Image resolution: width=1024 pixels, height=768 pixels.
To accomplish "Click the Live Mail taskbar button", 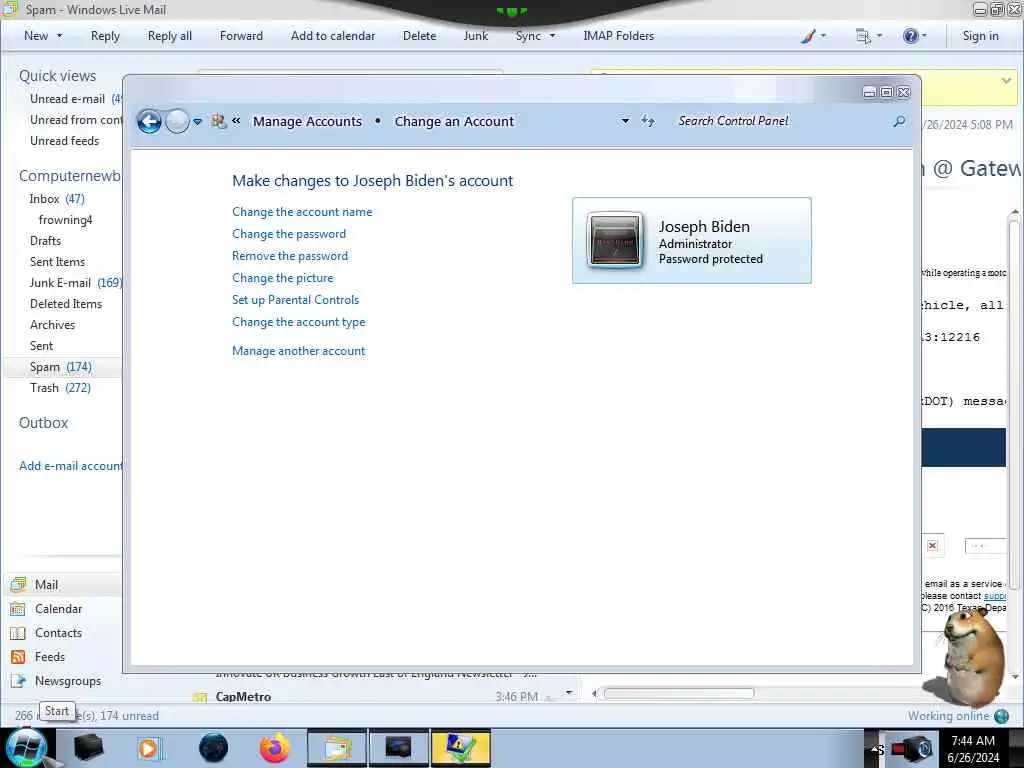I will (x=337, y=748).
